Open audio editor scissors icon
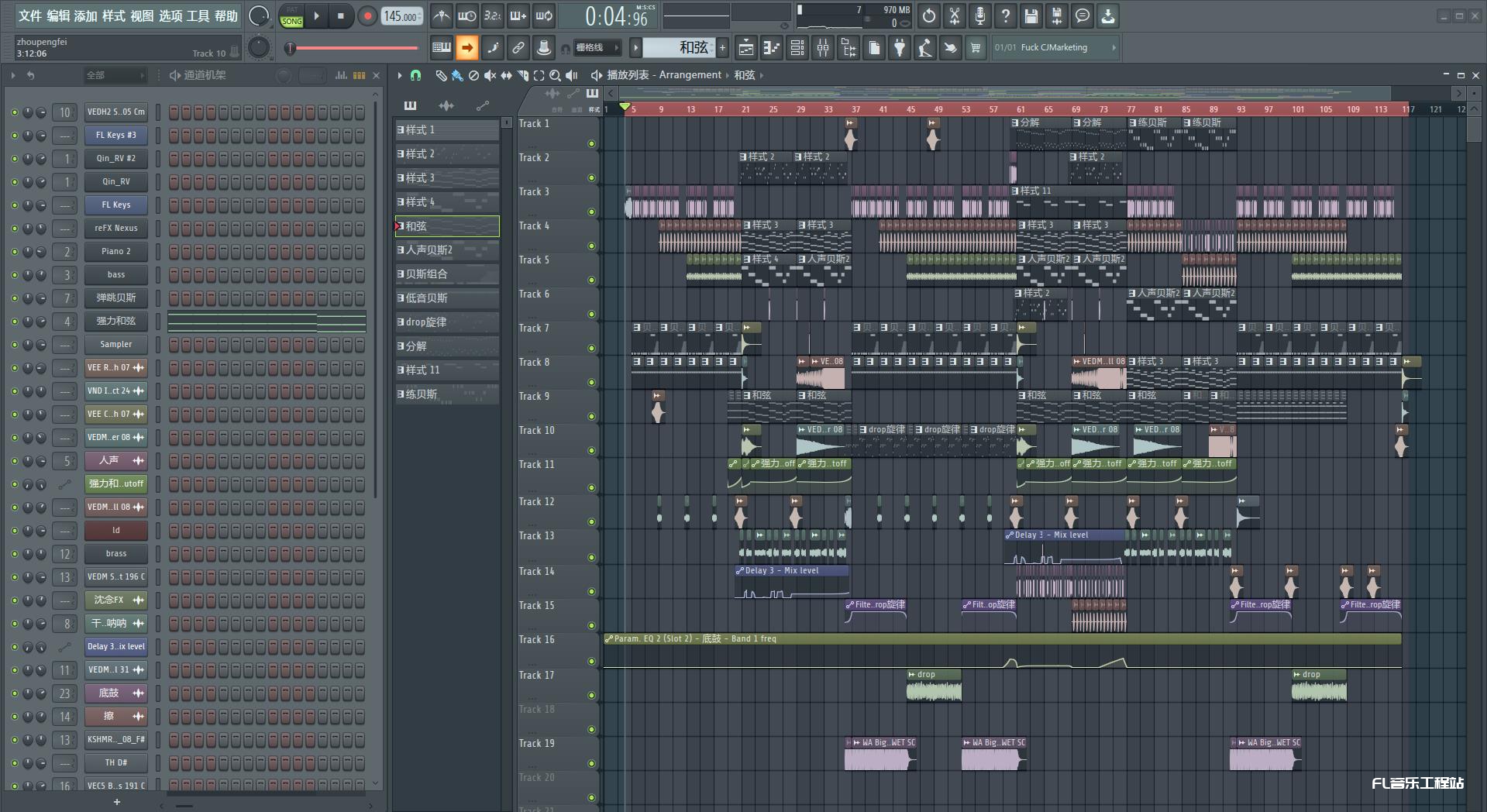This screenshot has width=1487, height=812. click(x=955, y=15)
